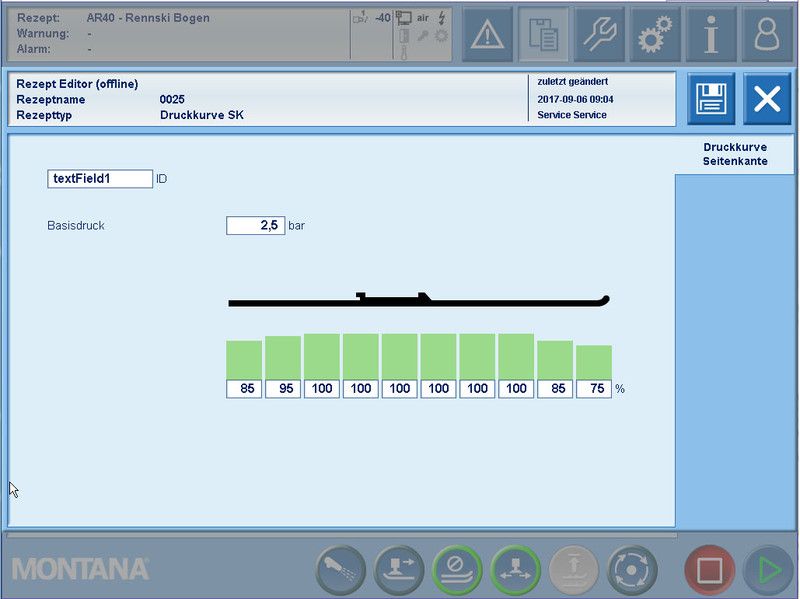Toggle the water spray nozzle function

pyautogui.click(x=341, y=571)
